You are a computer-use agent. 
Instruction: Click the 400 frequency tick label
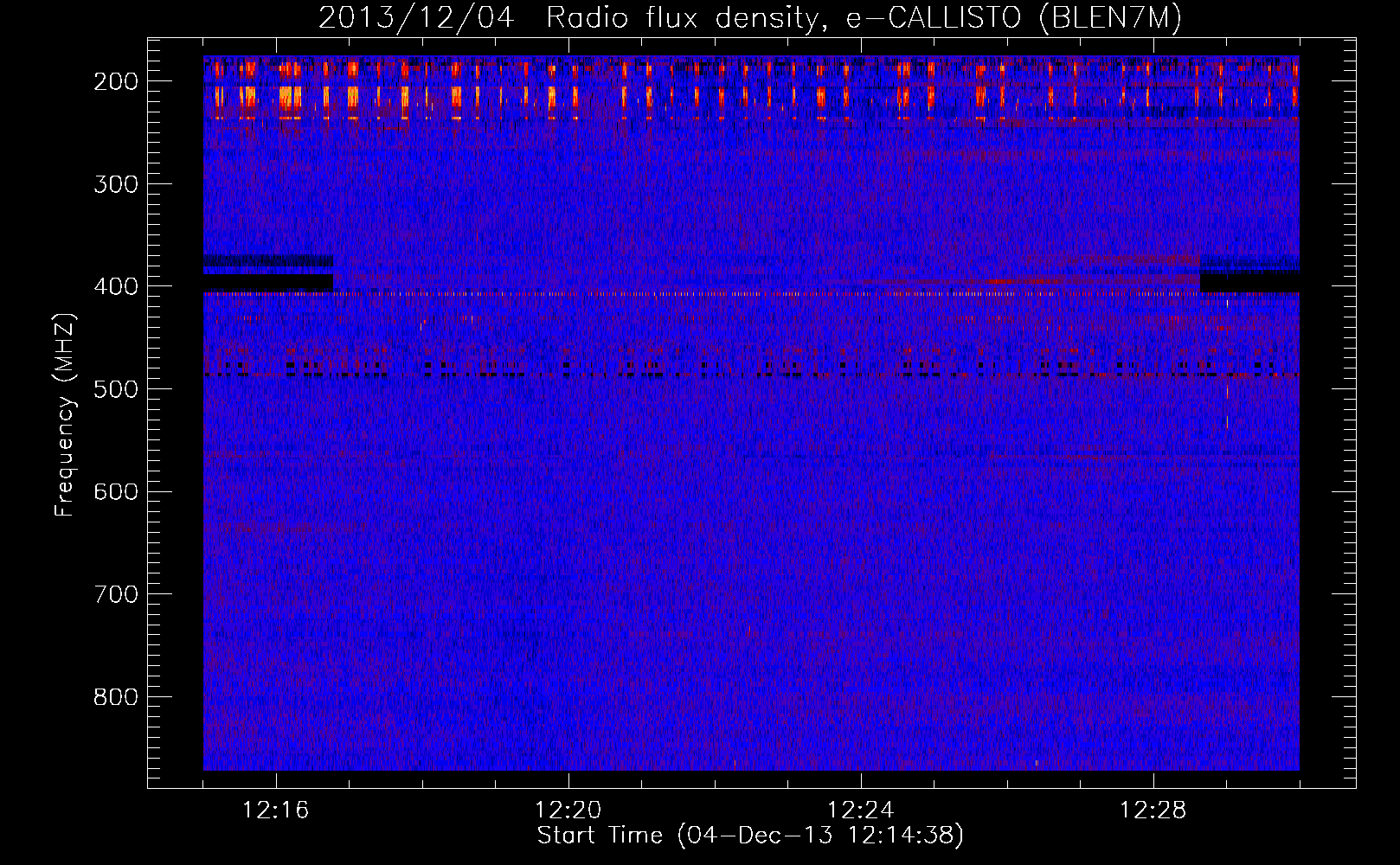[116, 286]
